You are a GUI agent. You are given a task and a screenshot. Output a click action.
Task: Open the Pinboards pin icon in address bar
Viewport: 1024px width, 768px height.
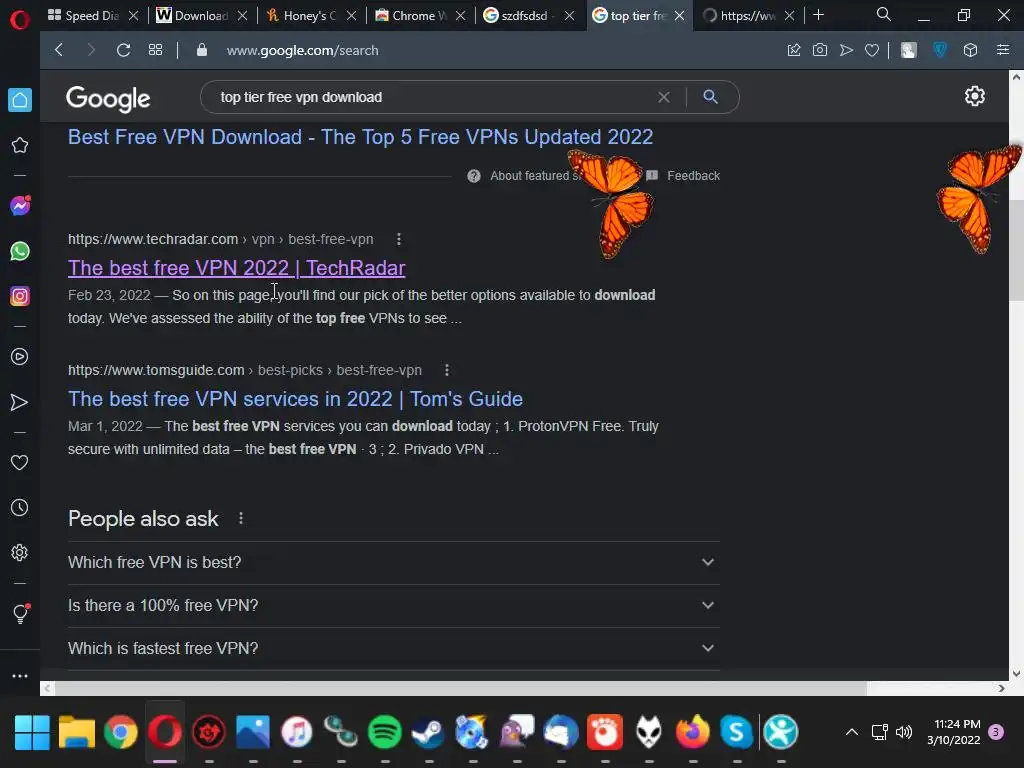pos(794,50)
